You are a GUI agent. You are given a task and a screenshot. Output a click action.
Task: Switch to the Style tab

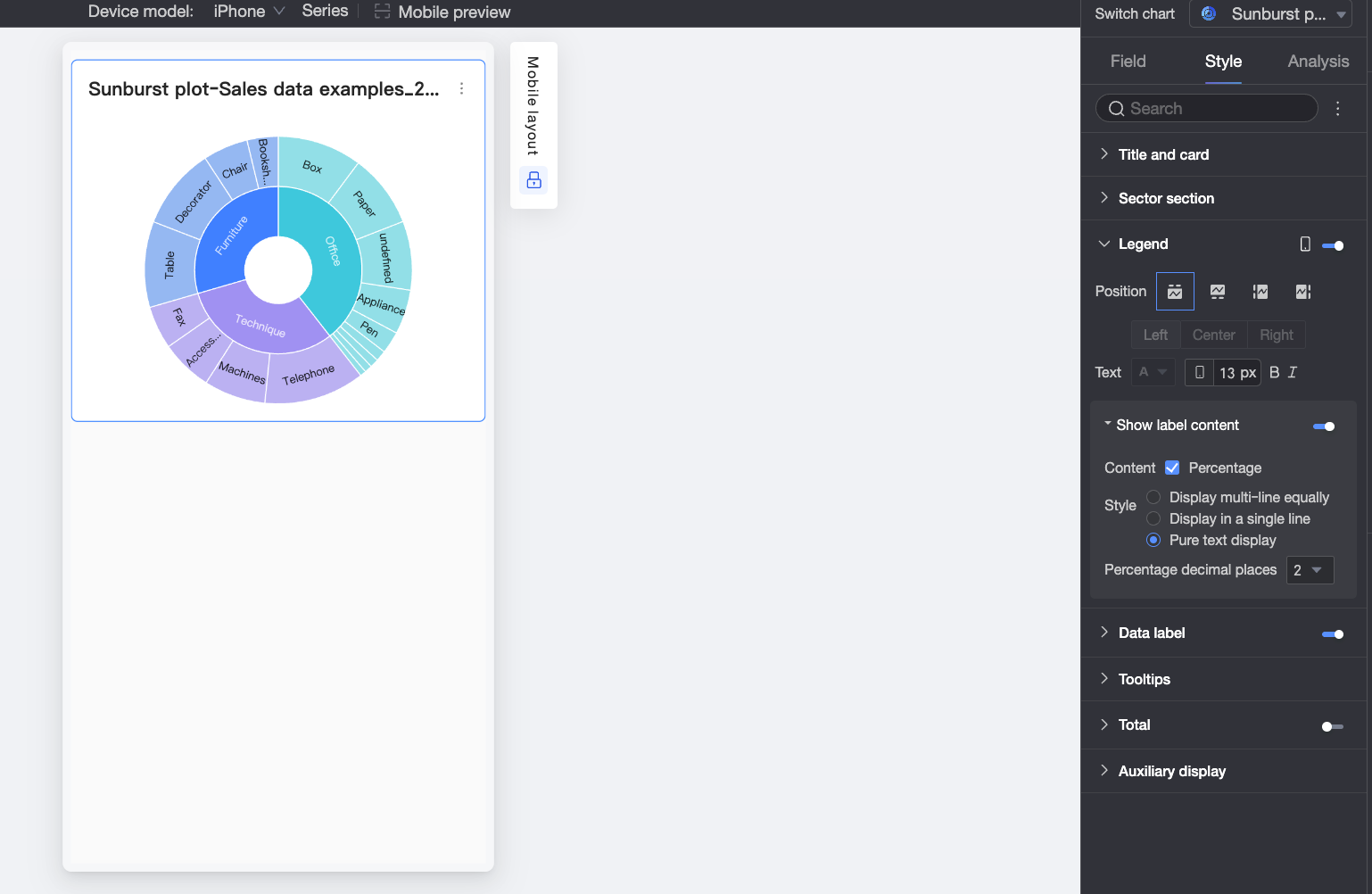pos(1223,61)
